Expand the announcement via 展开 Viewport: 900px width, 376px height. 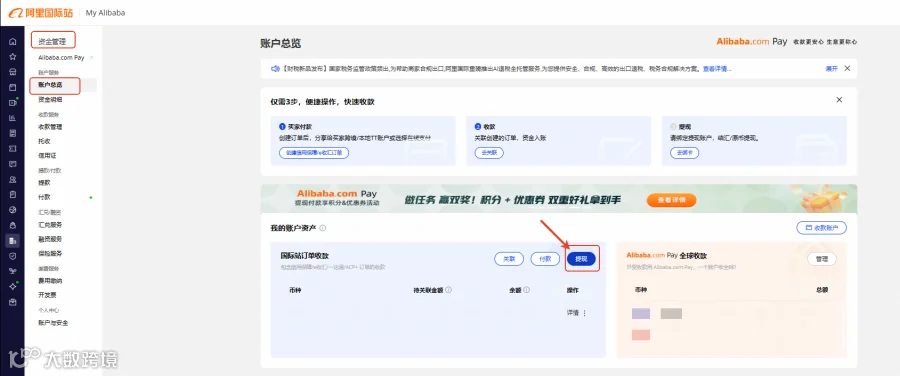click(x=831, y=68)
